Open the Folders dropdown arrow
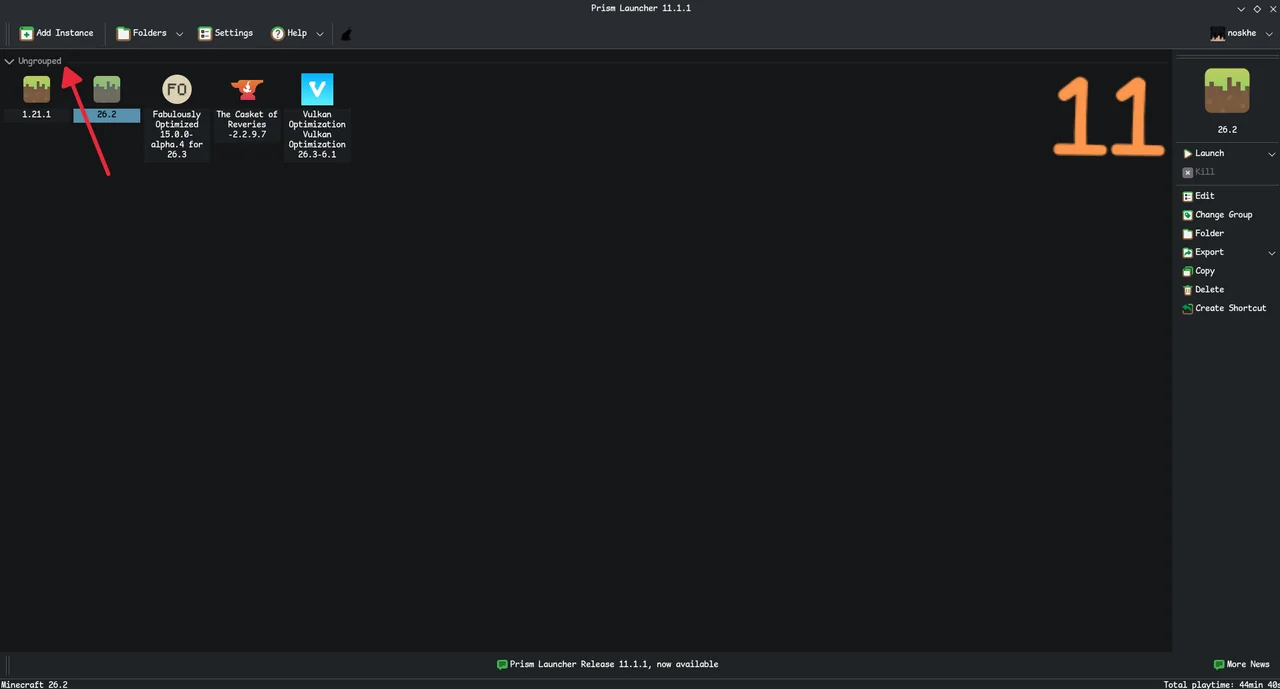This screenshot has height=689, width=1280. [180, 34]
